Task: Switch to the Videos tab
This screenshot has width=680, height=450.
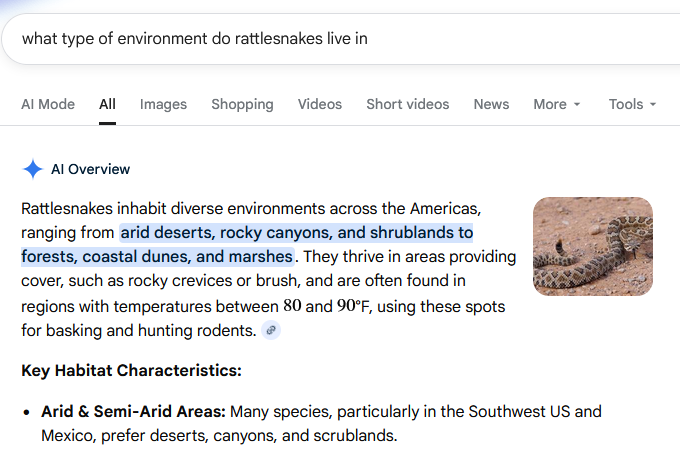Action: pos(319,104)
